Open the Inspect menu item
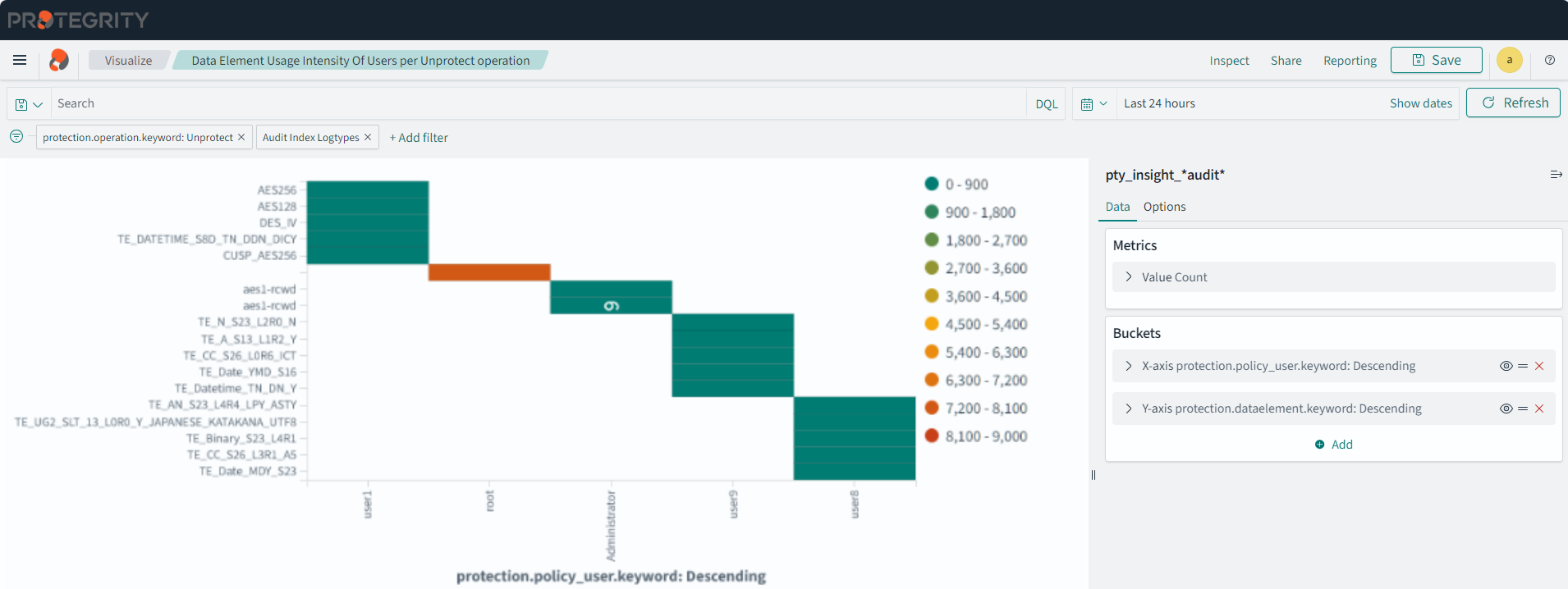This screenshot has width=1568, height=589. [1229, 61]
